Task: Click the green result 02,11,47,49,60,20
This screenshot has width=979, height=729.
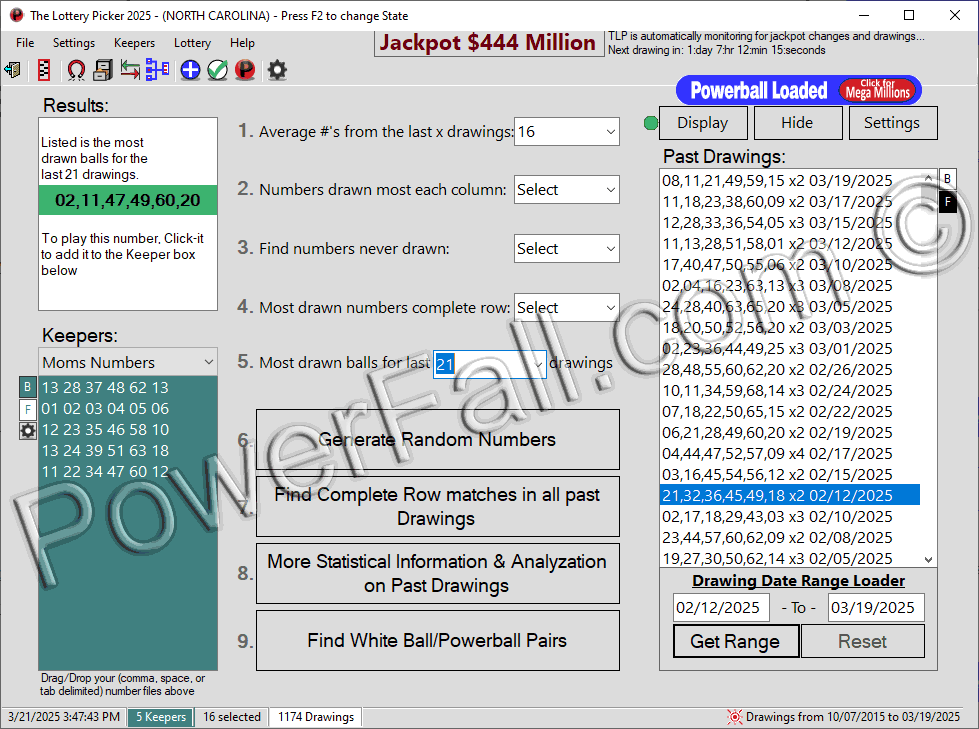Action: [128, 200]
